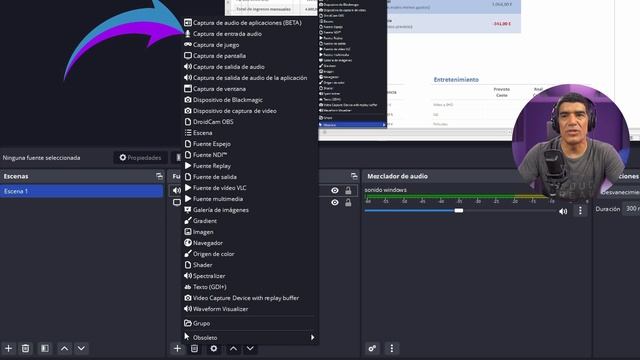Click Mezclador de audio panel title
The width and height of the screenshot is (640, 360).
(x=397, y=176)
